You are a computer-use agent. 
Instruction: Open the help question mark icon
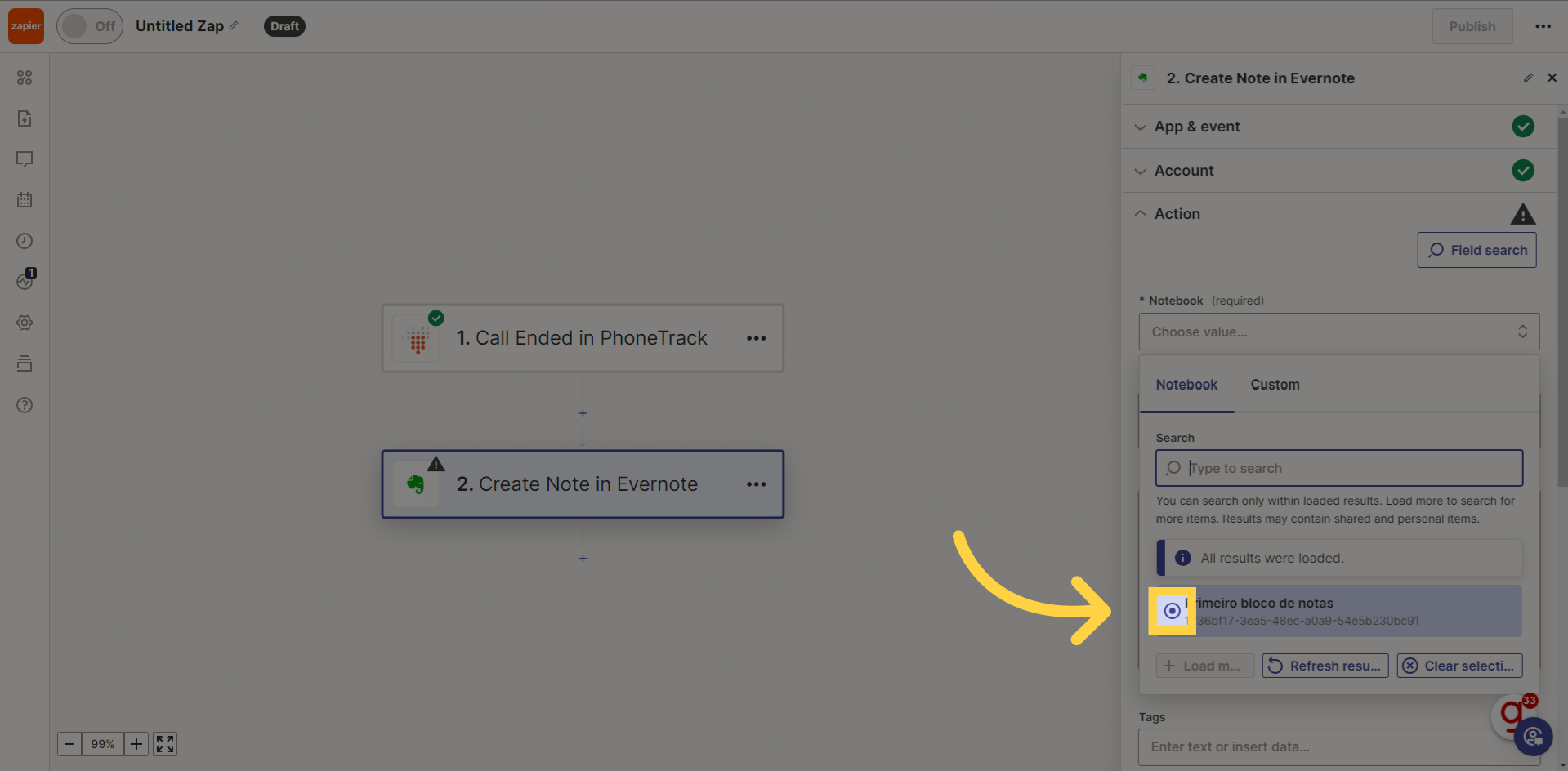25,405
